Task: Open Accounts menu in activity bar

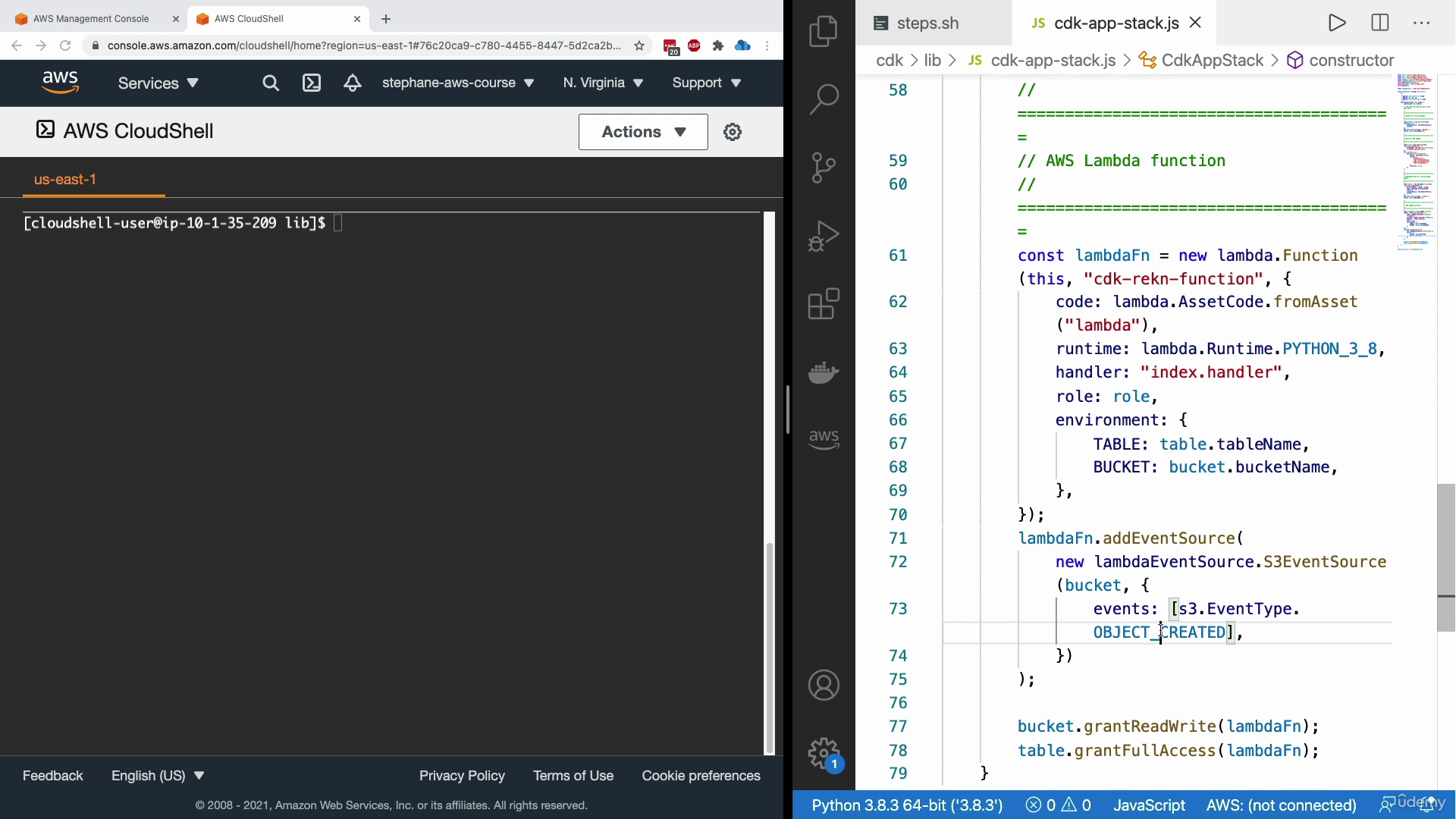Action: 824,685
